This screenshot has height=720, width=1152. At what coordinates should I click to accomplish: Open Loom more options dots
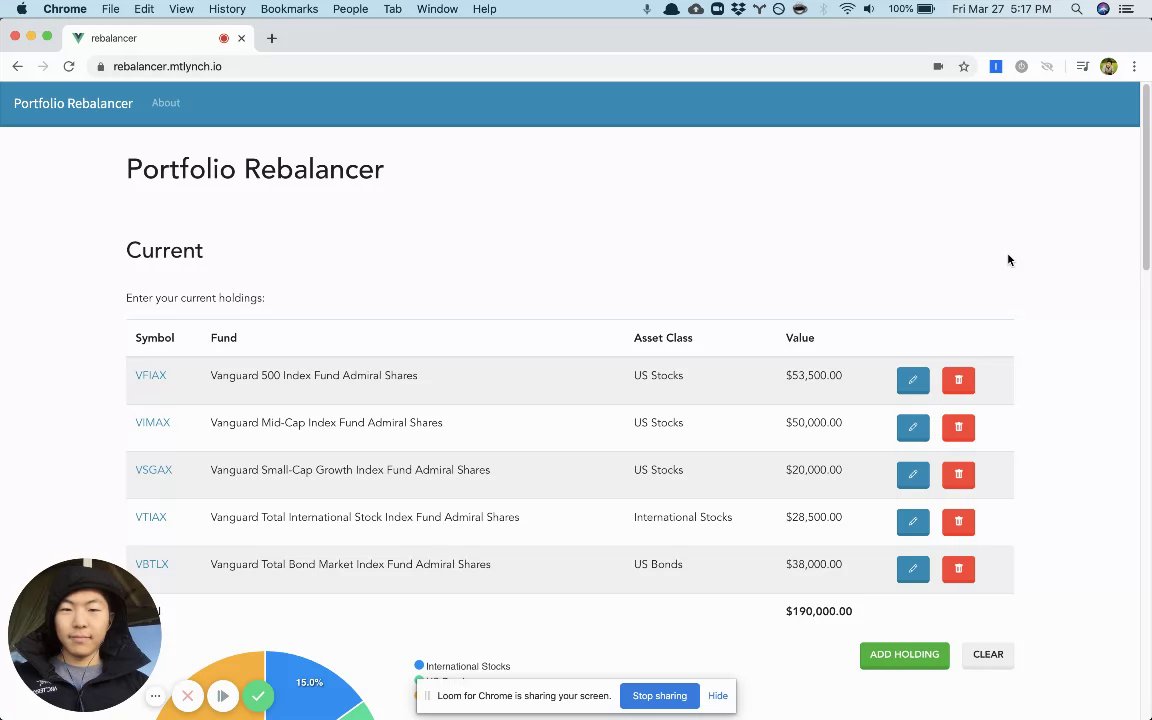tap(155, 696)
